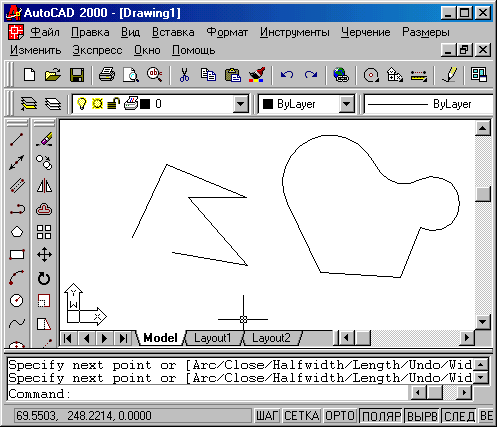
Task: Save the drawing with the floppy disk icon
Action: pos(77,75)
